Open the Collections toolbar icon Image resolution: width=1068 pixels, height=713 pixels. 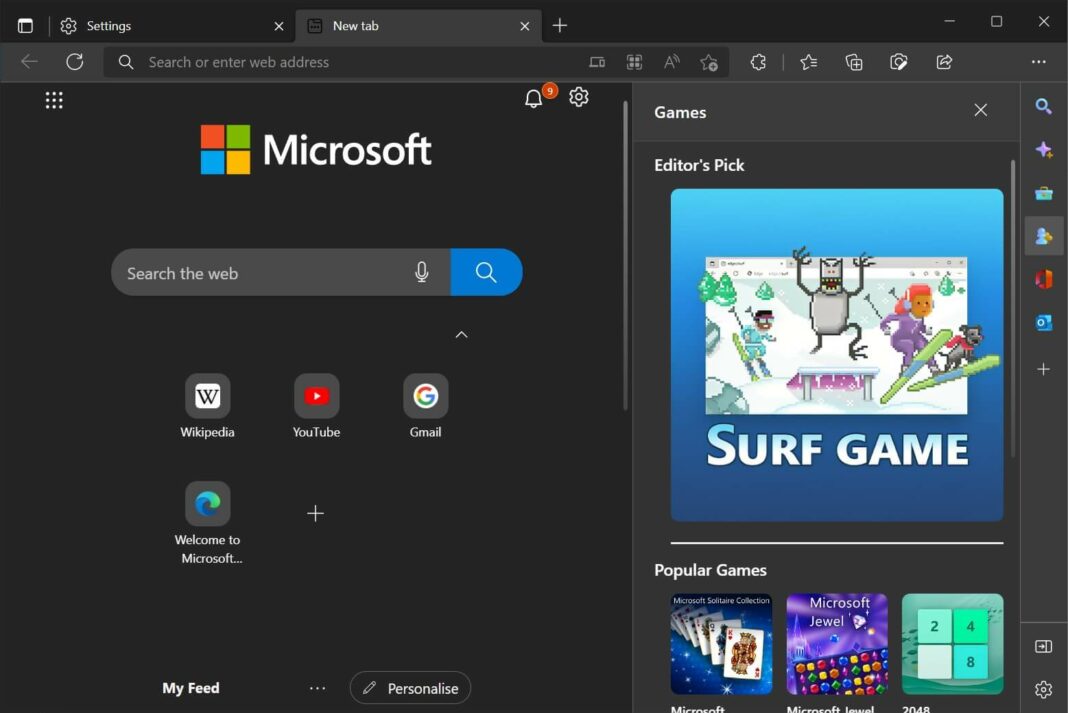[x=853, y=62]
